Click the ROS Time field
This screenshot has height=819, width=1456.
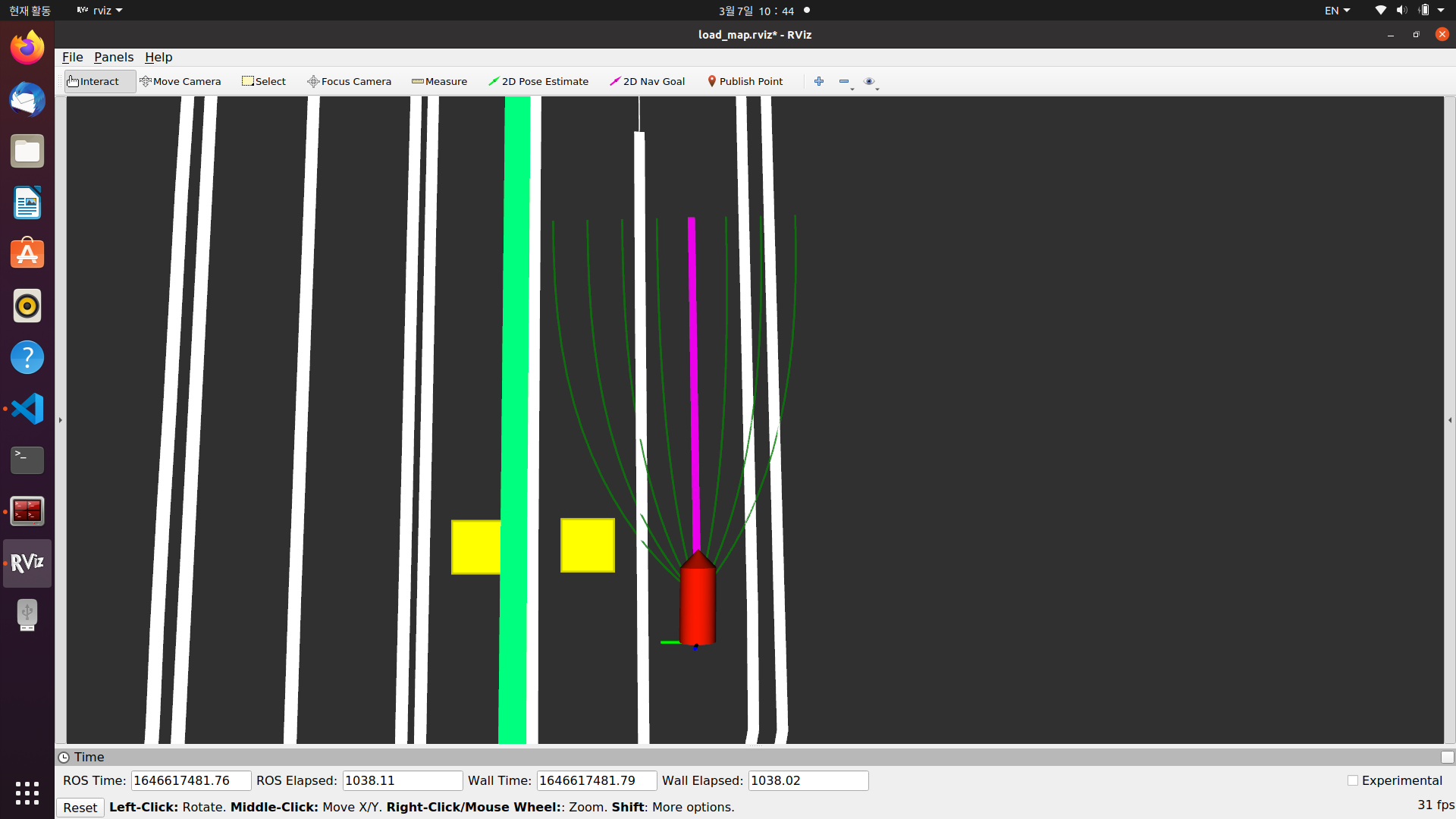[x=191, y=780]
